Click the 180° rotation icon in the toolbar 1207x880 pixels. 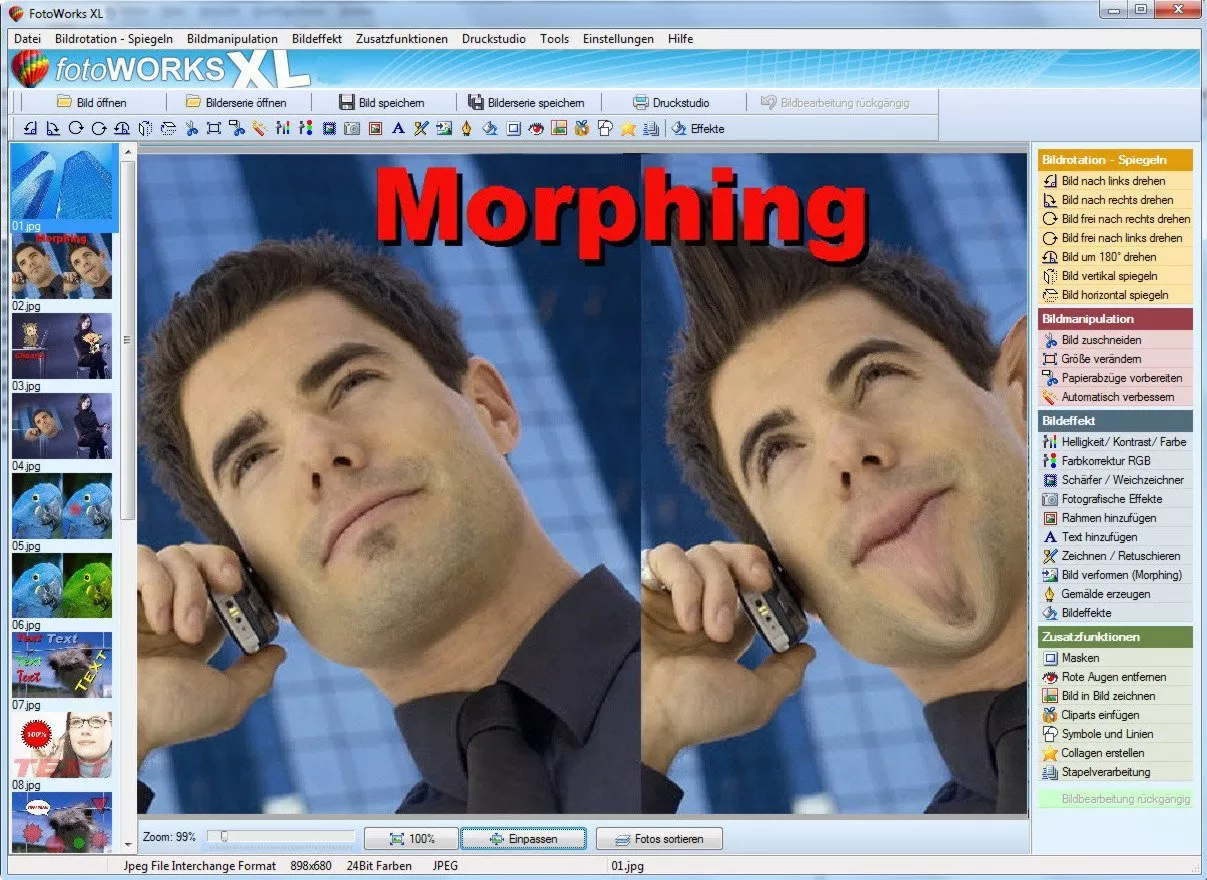(x=121, y=129)
